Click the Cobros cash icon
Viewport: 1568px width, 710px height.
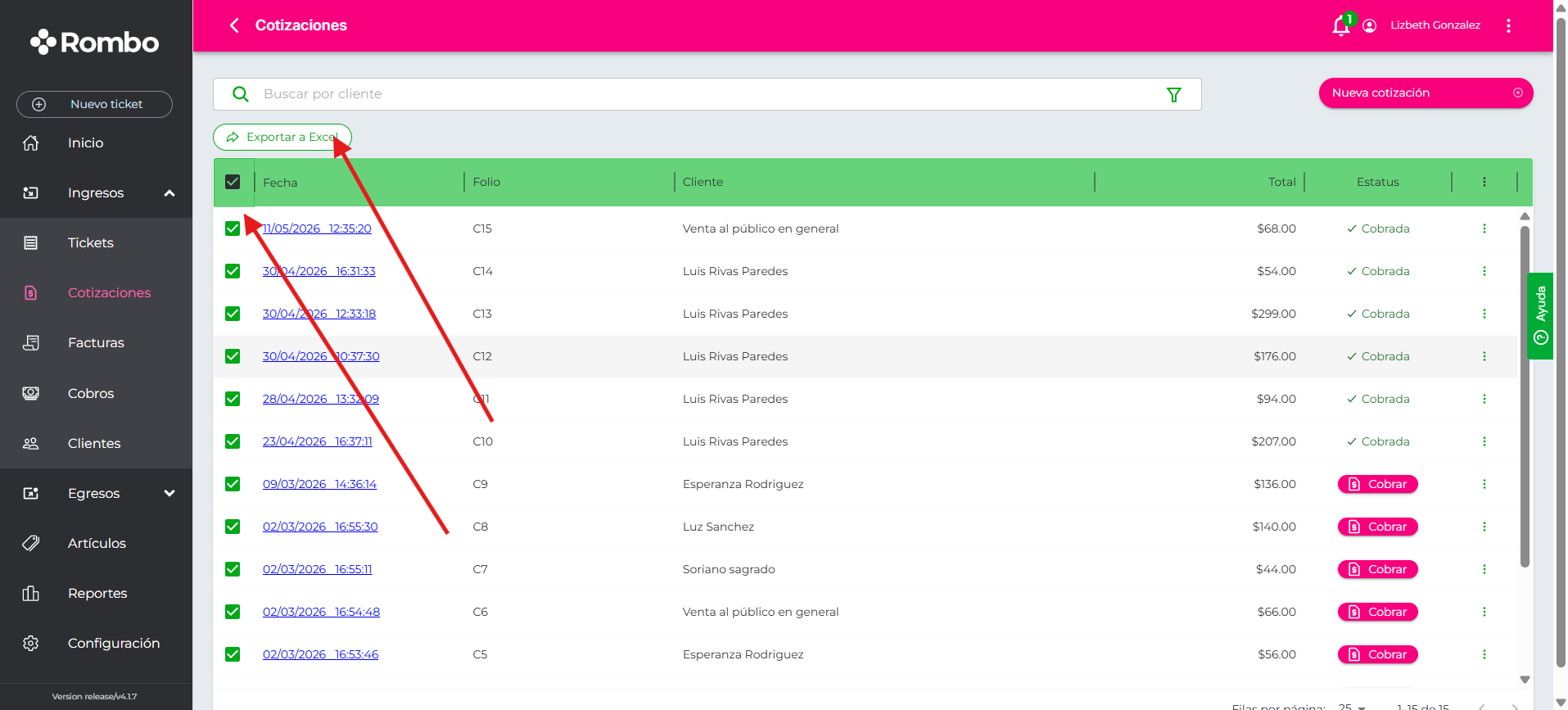point(30,393)
